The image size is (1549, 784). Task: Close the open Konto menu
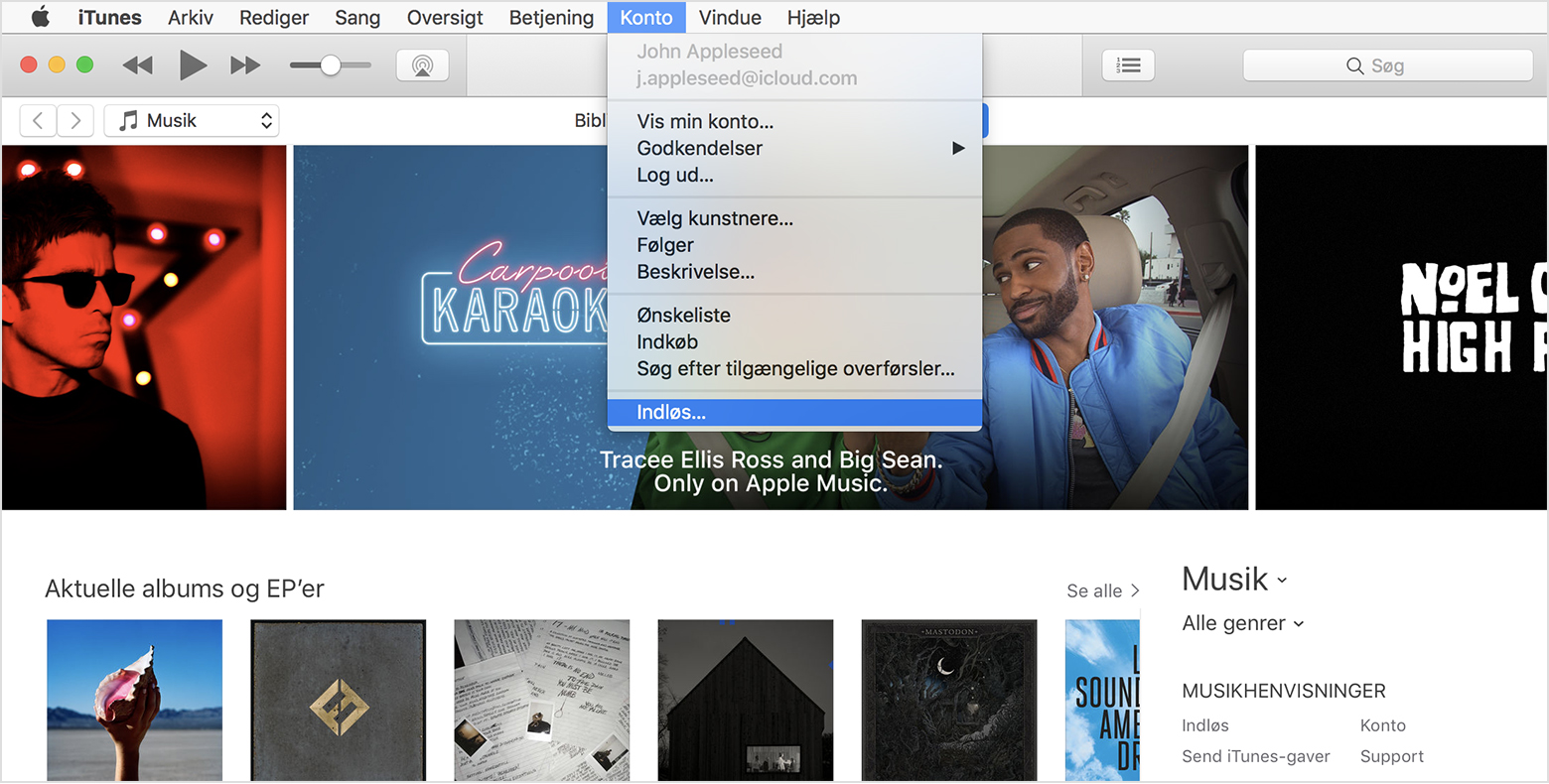coord(646,17)
